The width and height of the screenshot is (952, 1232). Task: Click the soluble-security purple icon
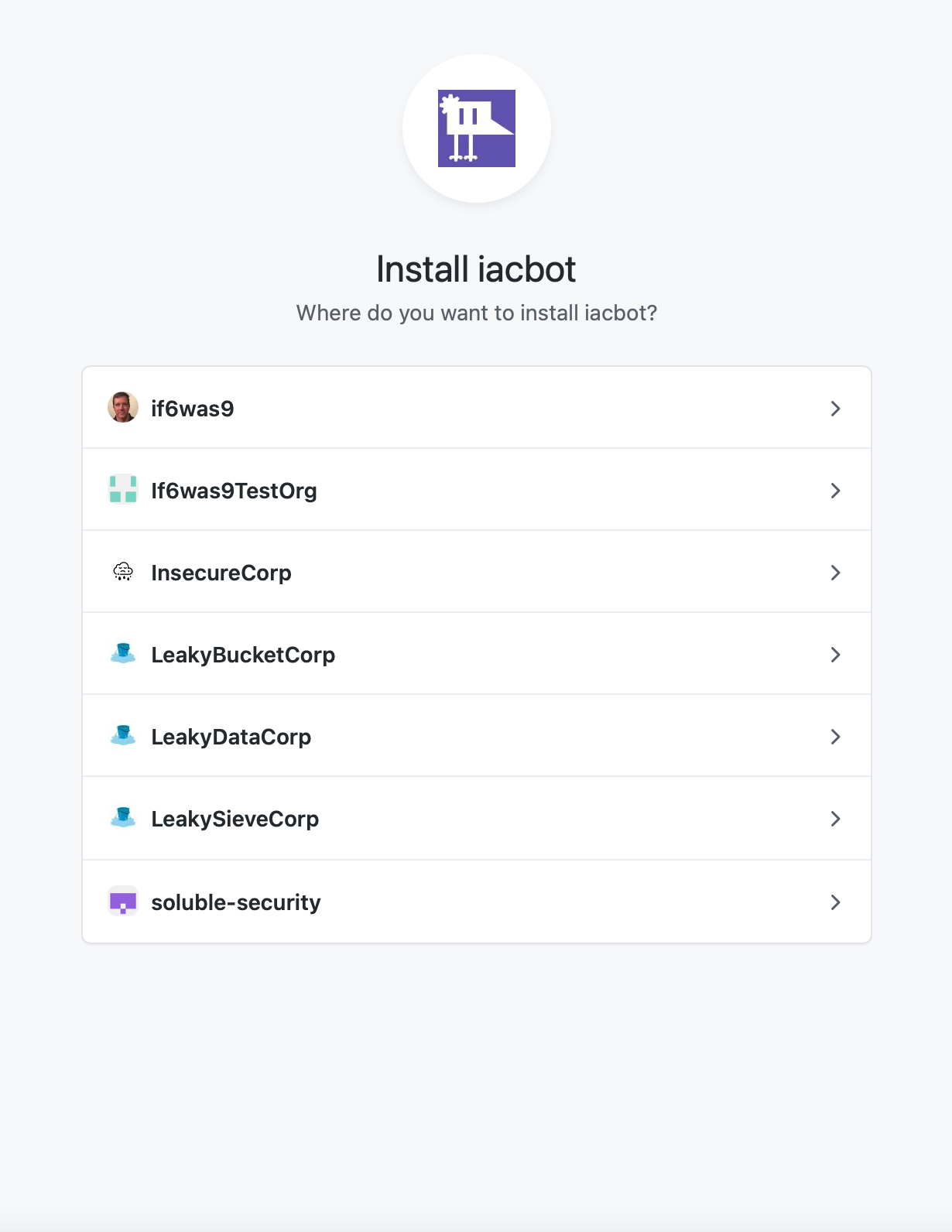pyautogui.click(x=123, y=902)
